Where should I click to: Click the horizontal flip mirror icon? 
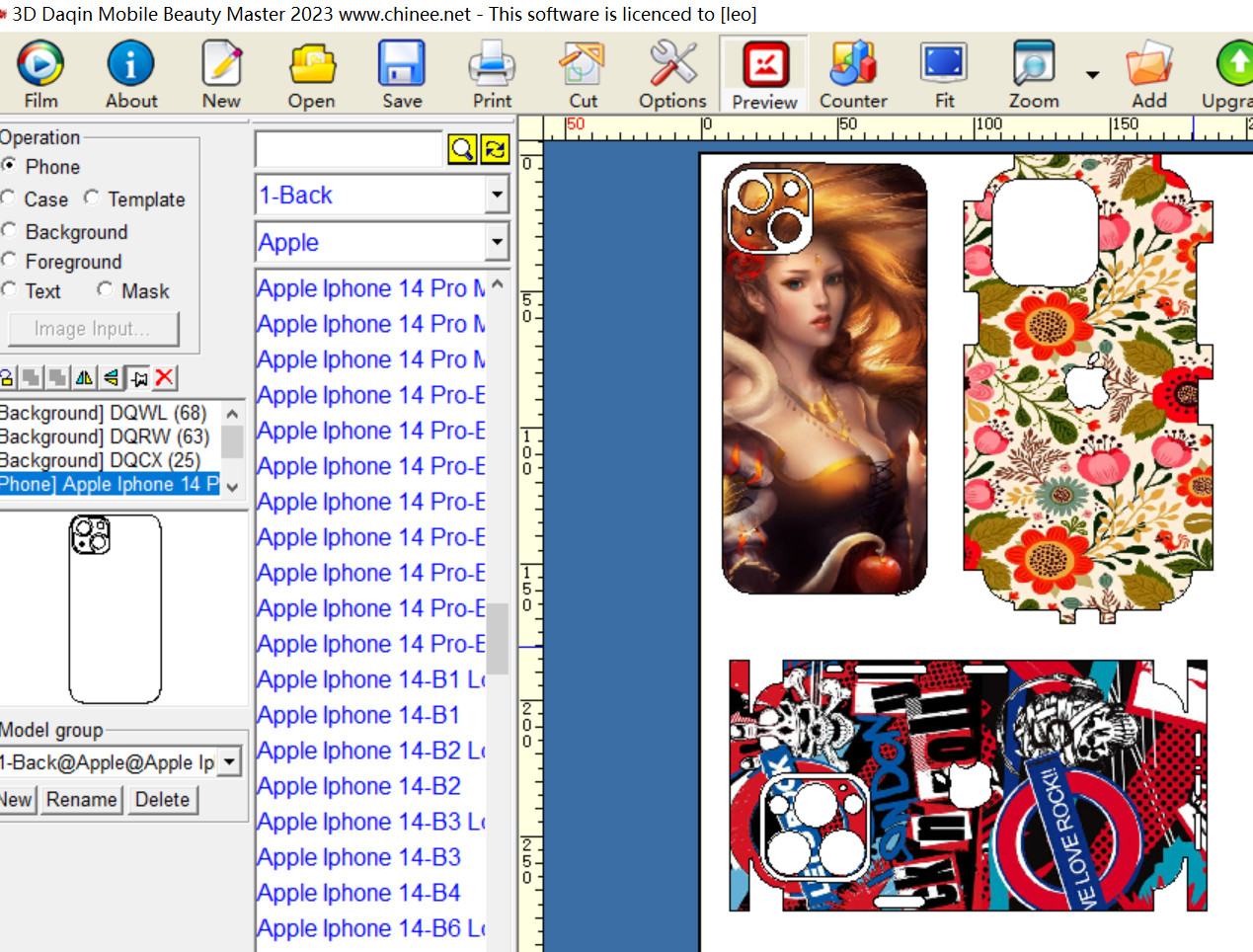click(x=85, y=377)
